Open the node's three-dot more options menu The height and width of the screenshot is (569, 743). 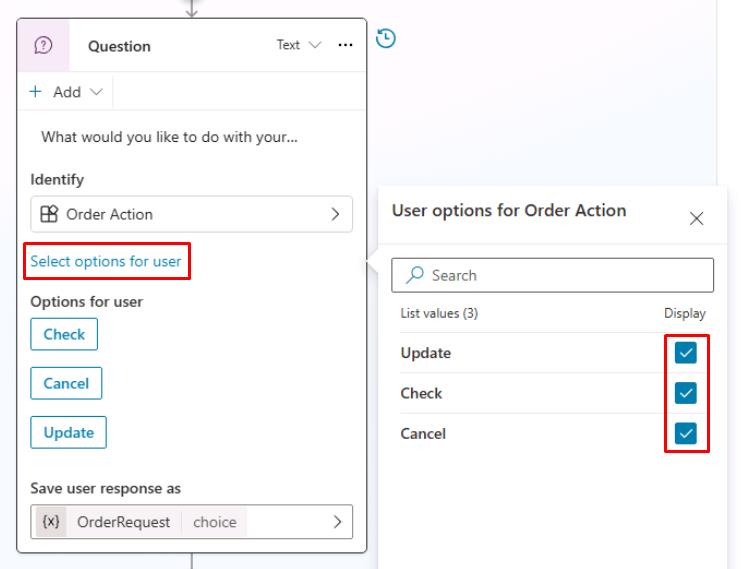point(345,45)
